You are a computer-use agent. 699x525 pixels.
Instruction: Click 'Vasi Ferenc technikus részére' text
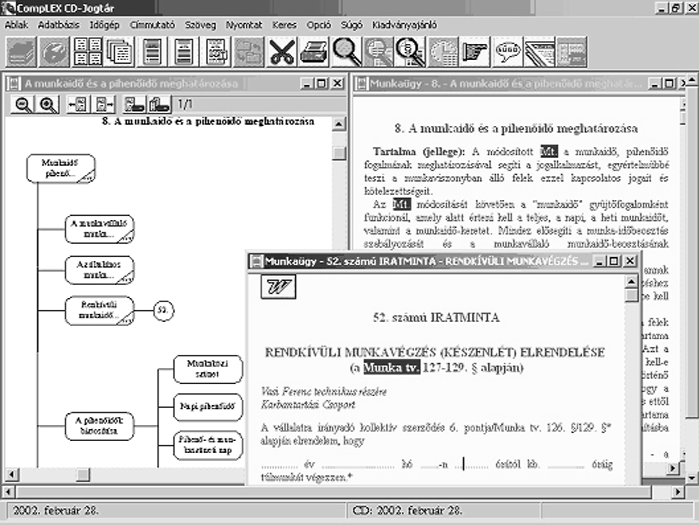click(324, 392)
